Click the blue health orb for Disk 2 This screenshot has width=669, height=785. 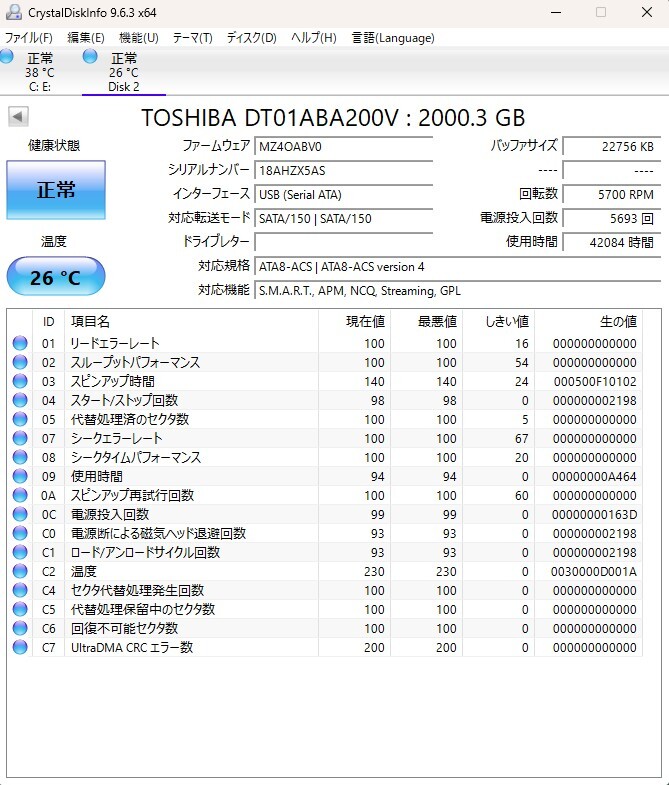click(90, 56)
